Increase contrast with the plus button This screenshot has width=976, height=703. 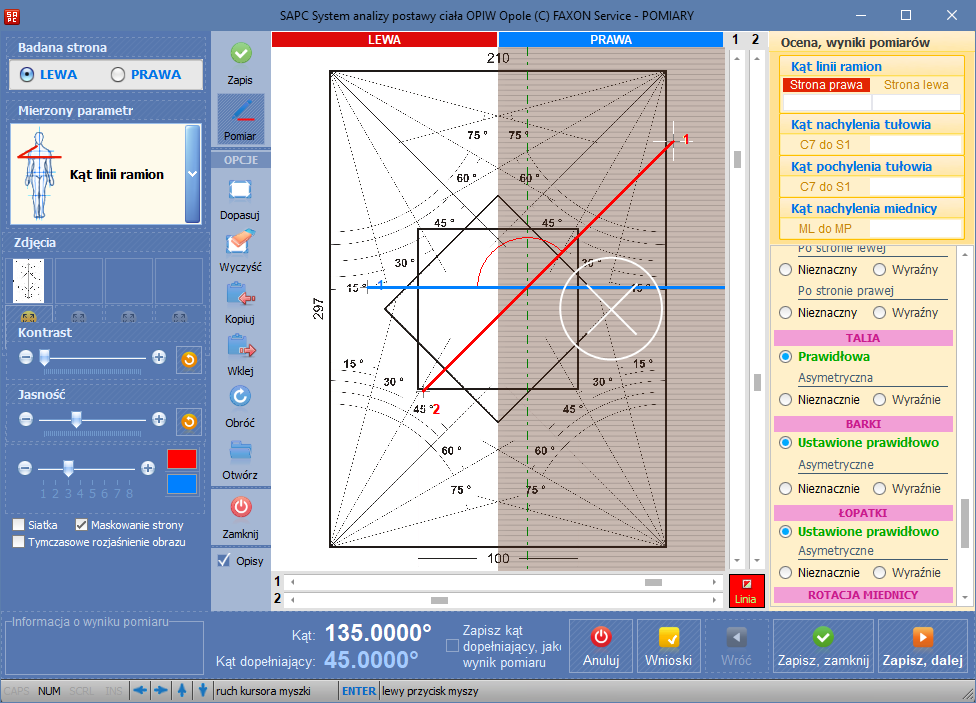[x=159, y=357]
